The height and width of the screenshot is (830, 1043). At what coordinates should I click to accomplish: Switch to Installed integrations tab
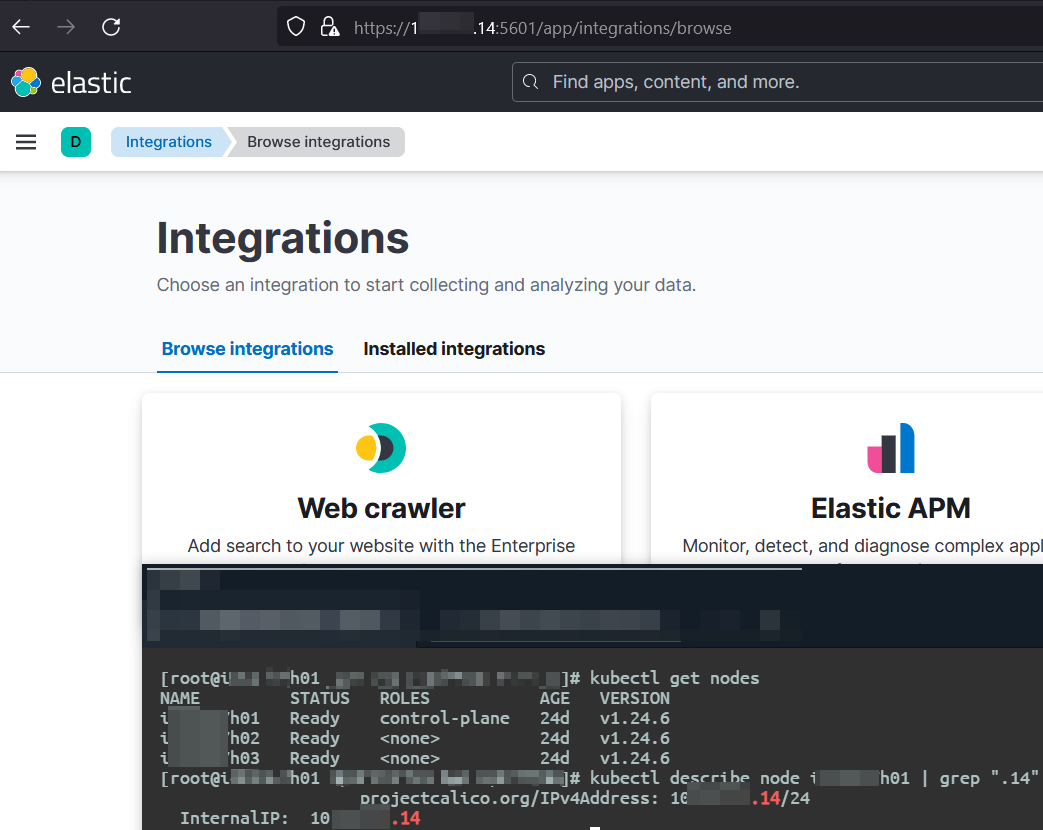tap(454, 348)
